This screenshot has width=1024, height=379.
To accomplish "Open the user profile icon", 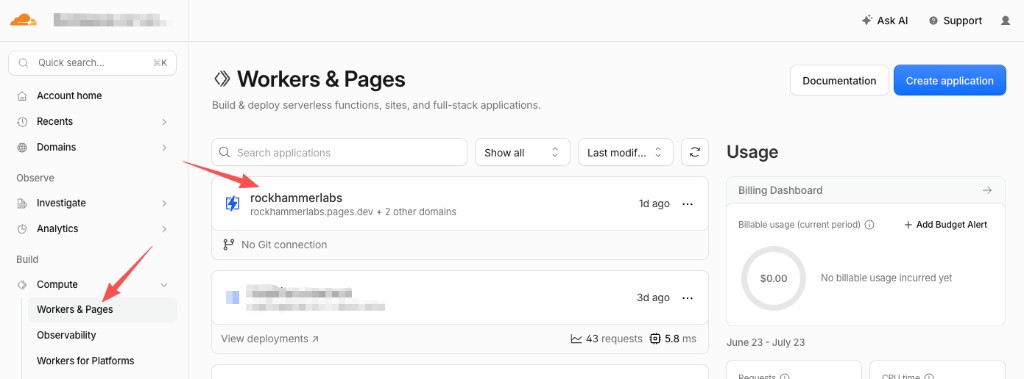I will [x=1006, y=20].
